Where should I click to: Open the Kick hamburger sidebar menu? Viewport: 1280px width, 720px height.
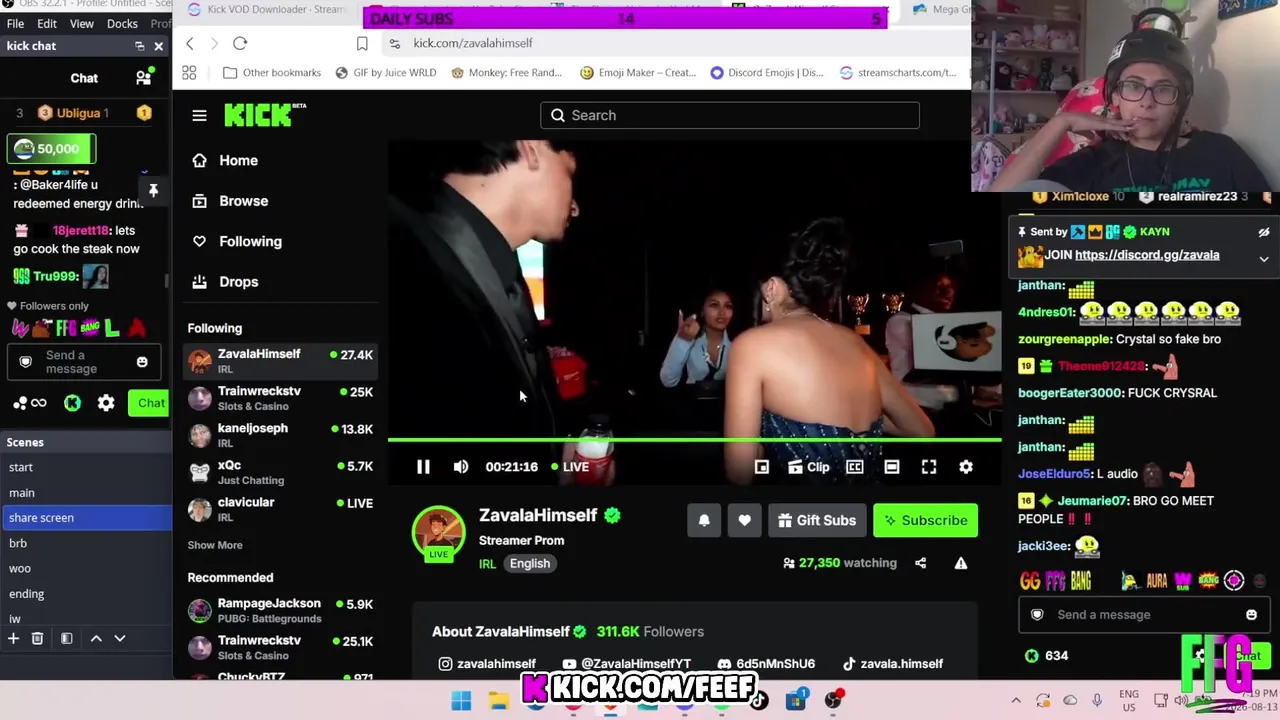point(199,115)
